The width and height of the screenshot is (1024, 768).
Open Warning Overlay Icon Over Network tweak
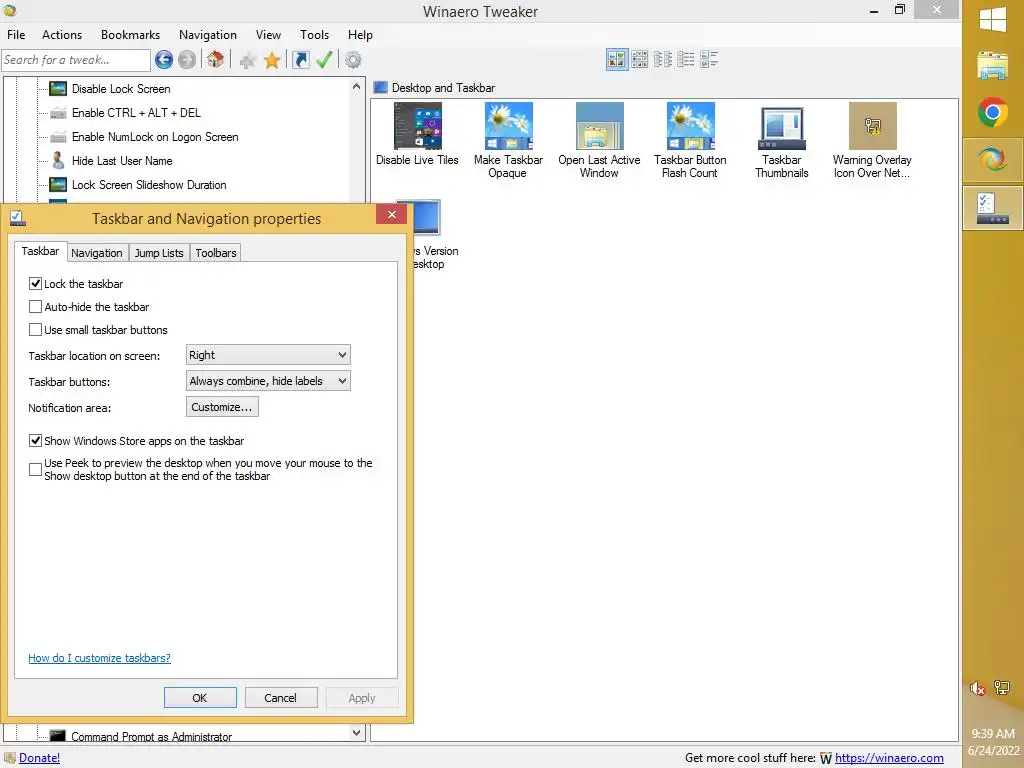point(872,140)
